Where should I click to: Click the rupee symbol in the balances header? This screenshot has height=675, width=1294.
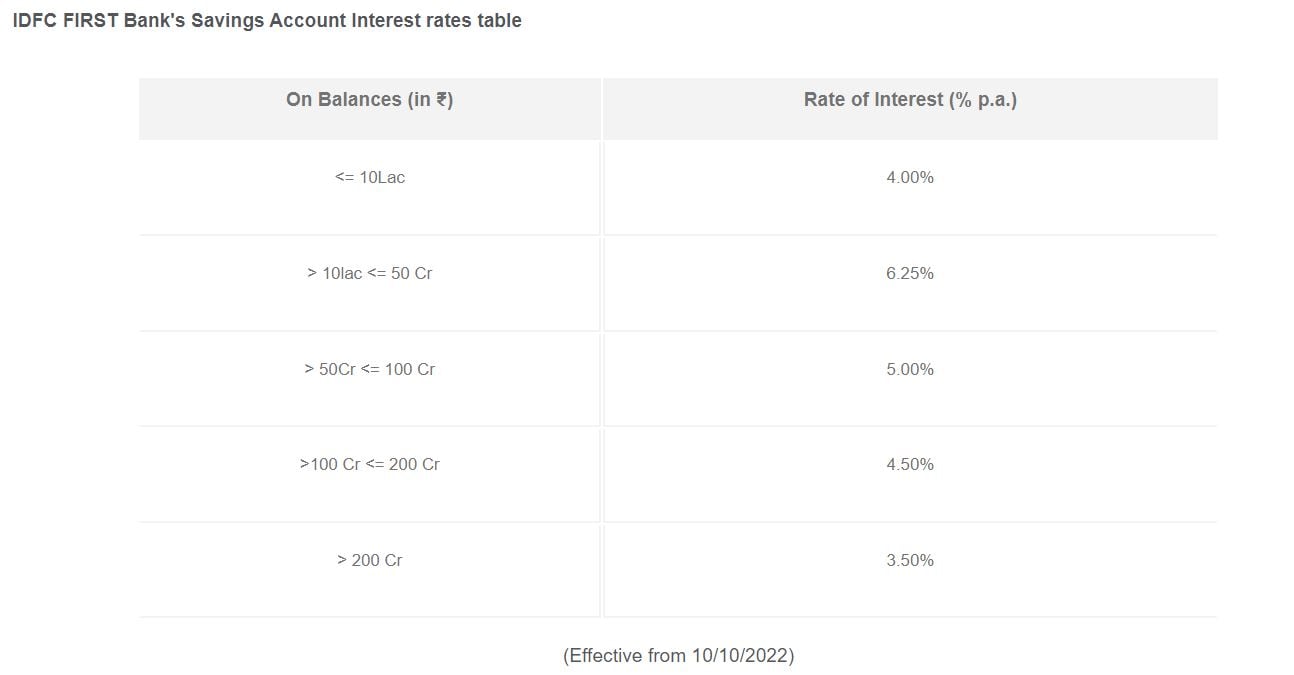point(442,100)
